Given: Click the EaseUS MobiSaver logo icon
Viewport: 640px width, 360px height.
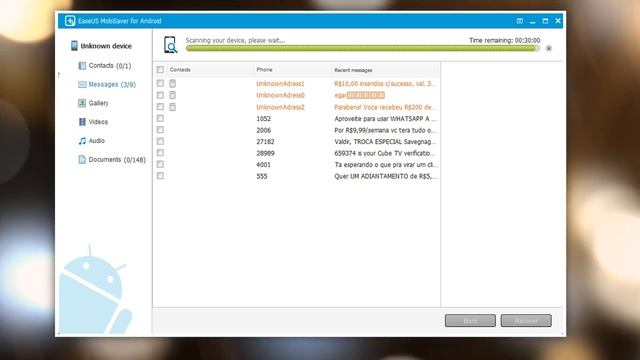Looking at the screenshot, I should click(x=70, y=21).
